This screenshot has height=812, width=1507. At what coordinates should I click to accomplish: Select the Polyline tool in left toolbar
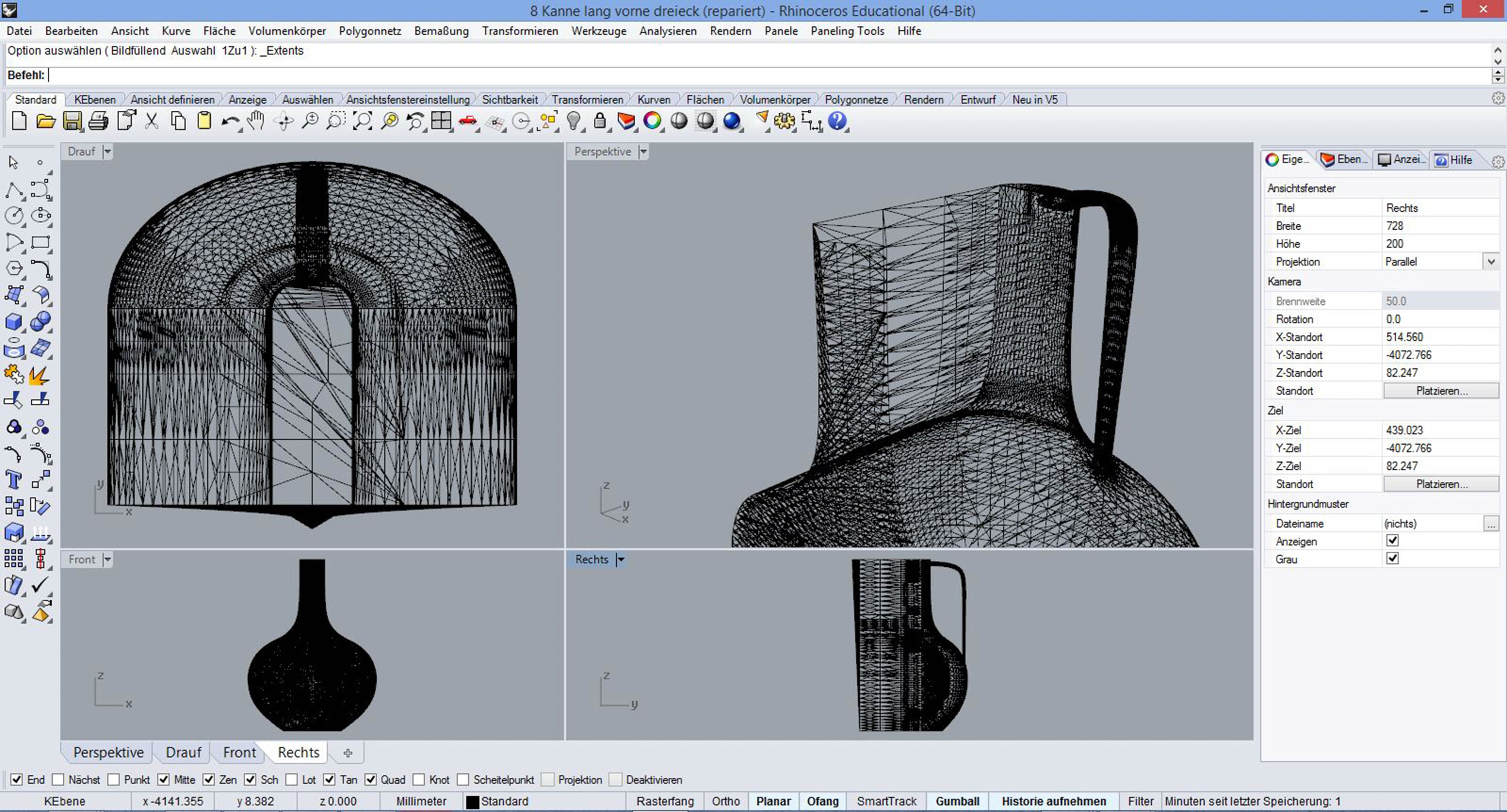tap(14, 190)
